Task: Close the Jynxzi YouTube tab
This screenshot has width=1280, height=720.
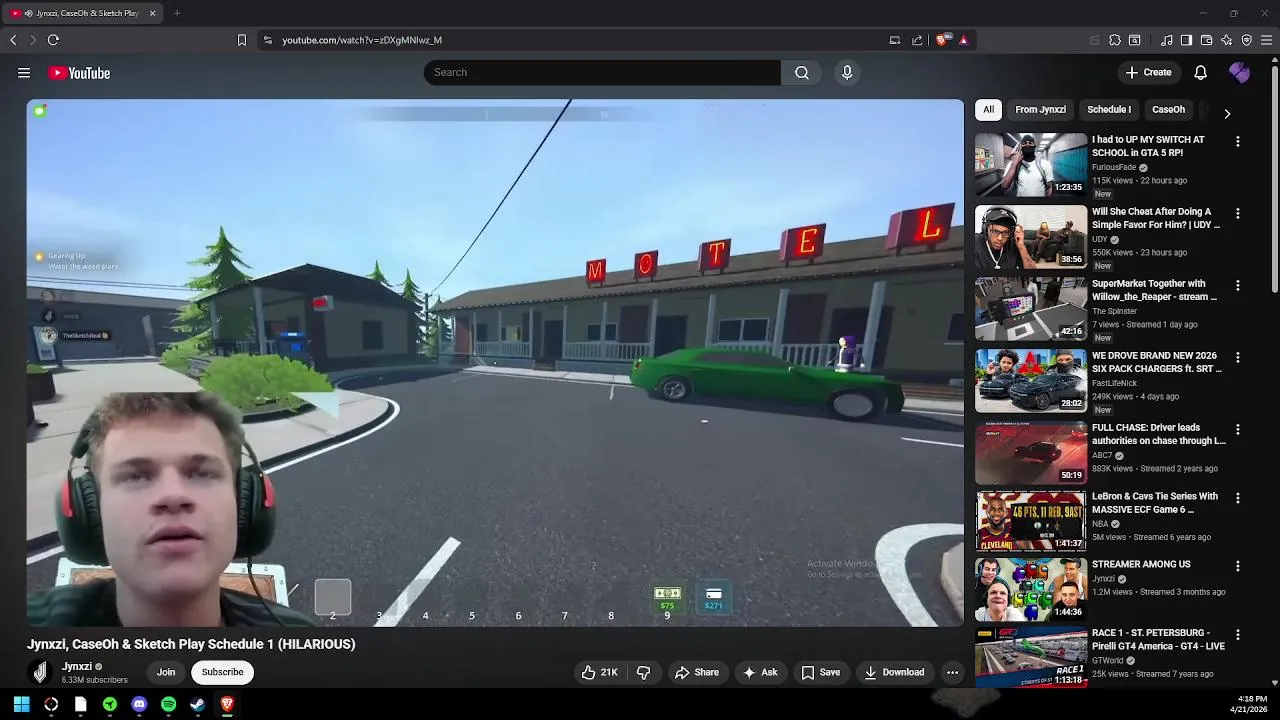Action: pyautogui.click(x=152, y=13)
